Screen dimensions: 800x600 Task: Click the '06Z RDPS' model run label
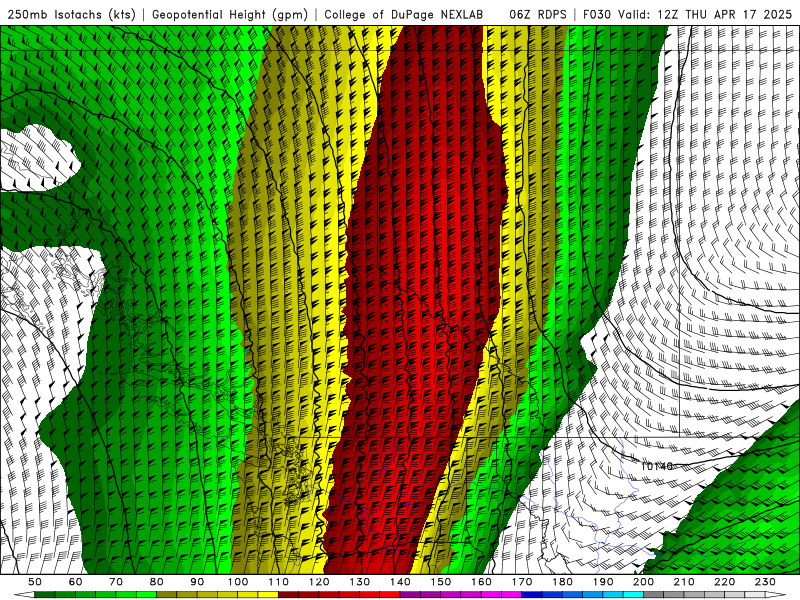[537, 14]
